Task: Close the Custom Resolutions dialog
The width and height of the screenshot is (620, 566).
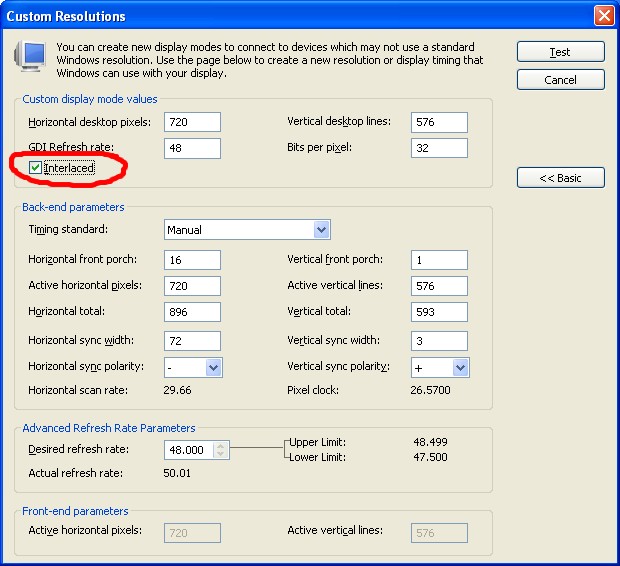Action: (604, 16)
